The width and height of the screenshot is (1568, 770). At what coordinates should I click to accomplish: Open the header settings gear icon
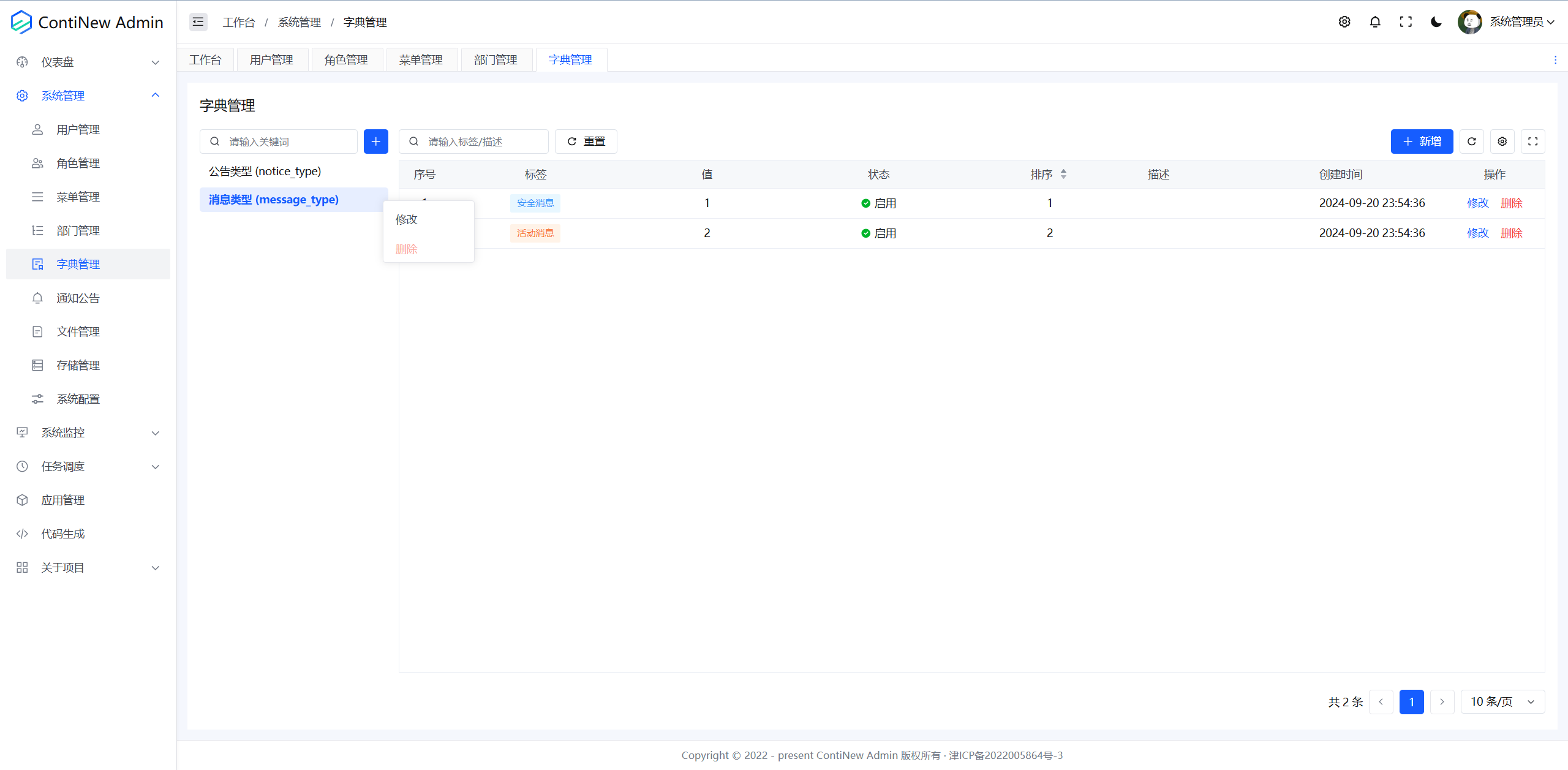click(1344, 22)
